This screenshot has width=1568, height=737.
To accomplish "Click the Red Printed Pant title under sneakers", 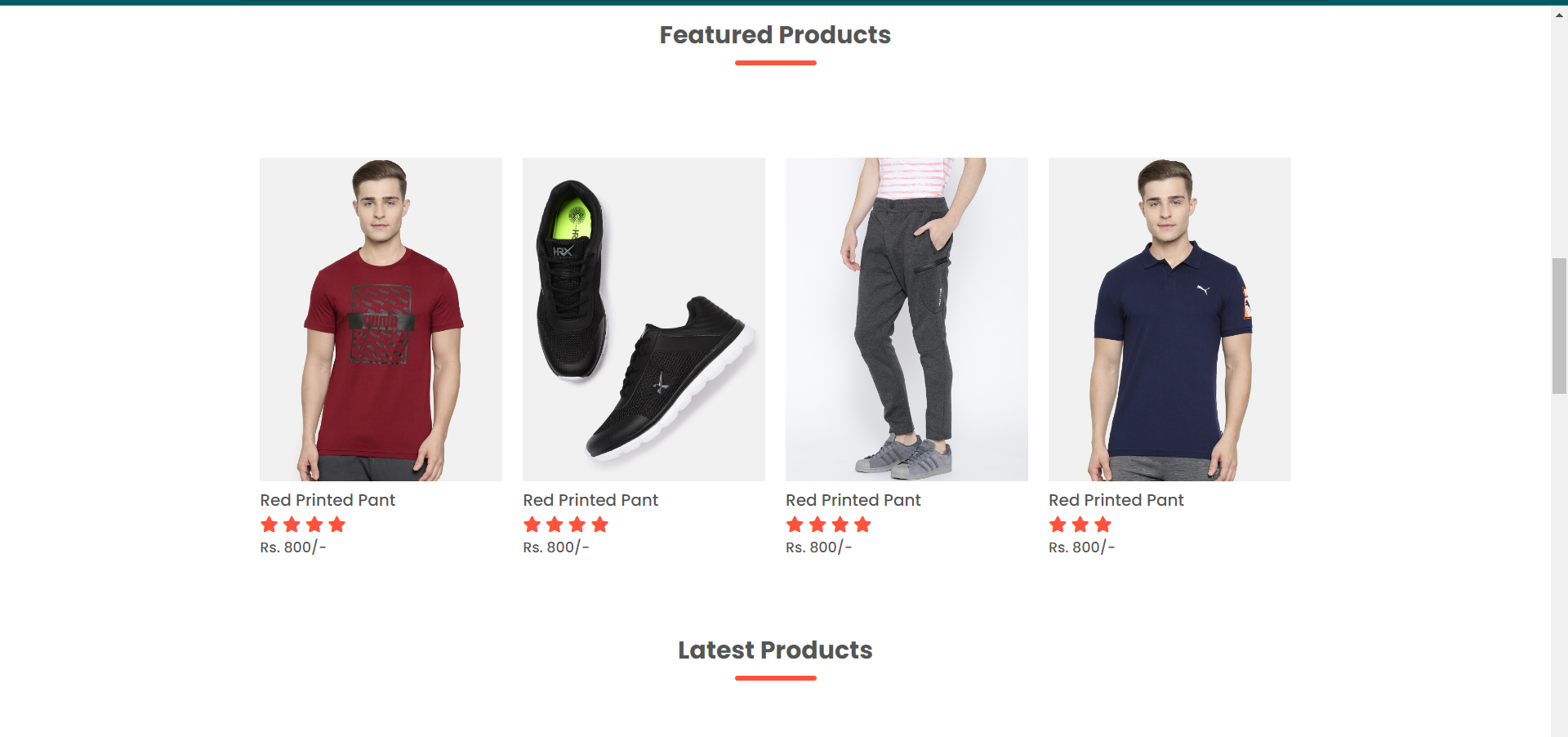I will pyautogui.click(x=590, y=500).
